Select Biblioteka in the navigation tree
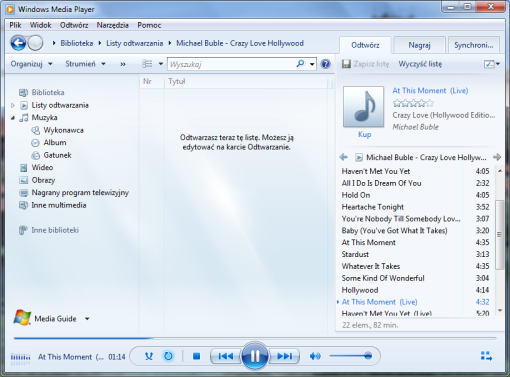510x377 pixels. (x=48, y=92)
